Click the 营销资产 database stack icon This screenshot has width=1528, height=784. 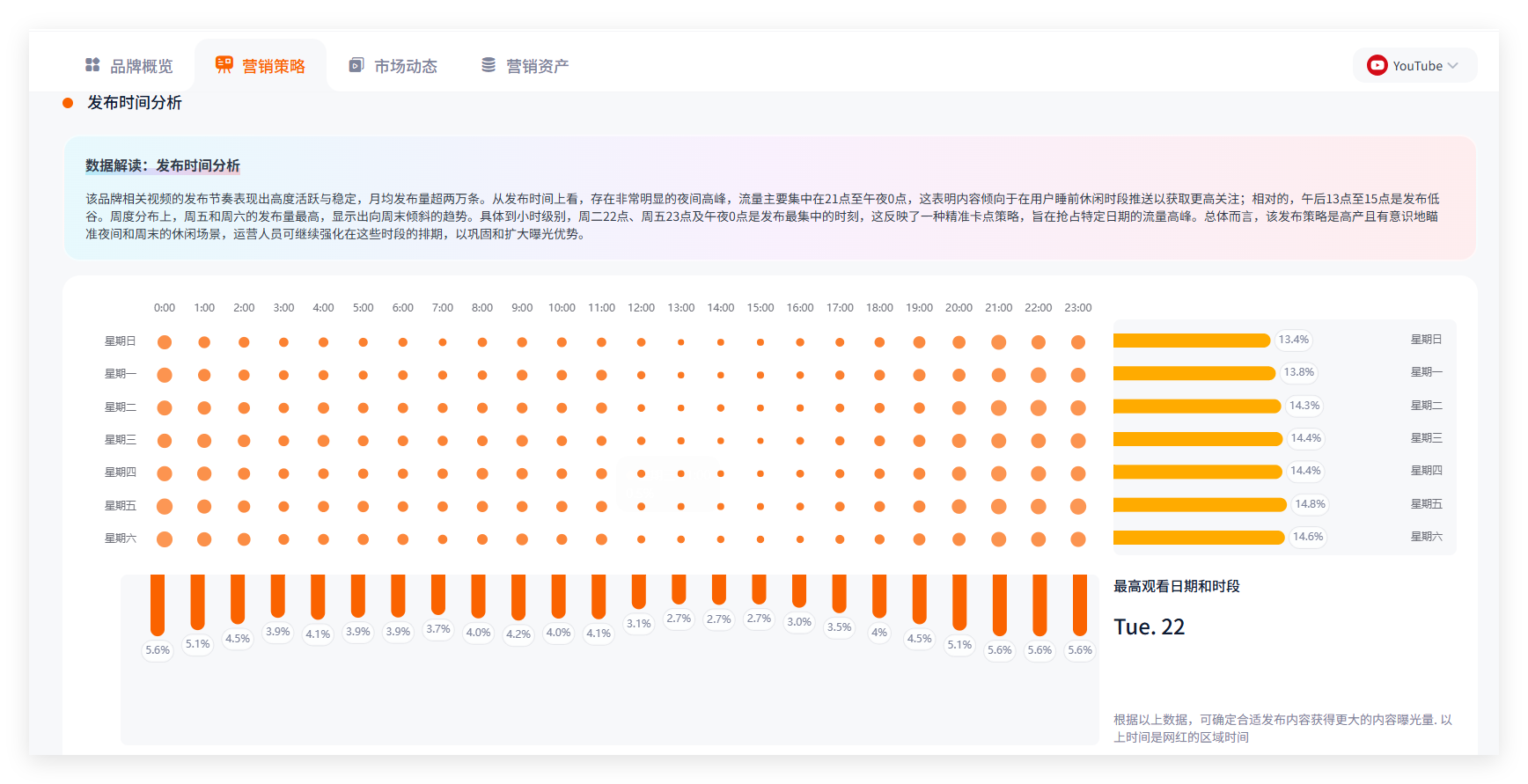point(489,65)
